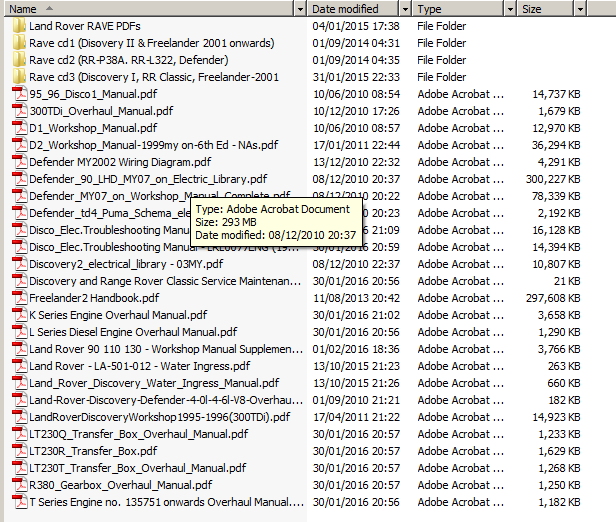
Task: Select PDF icon of K Series Engine Overhaul Manual
Action: pos(19,315)
